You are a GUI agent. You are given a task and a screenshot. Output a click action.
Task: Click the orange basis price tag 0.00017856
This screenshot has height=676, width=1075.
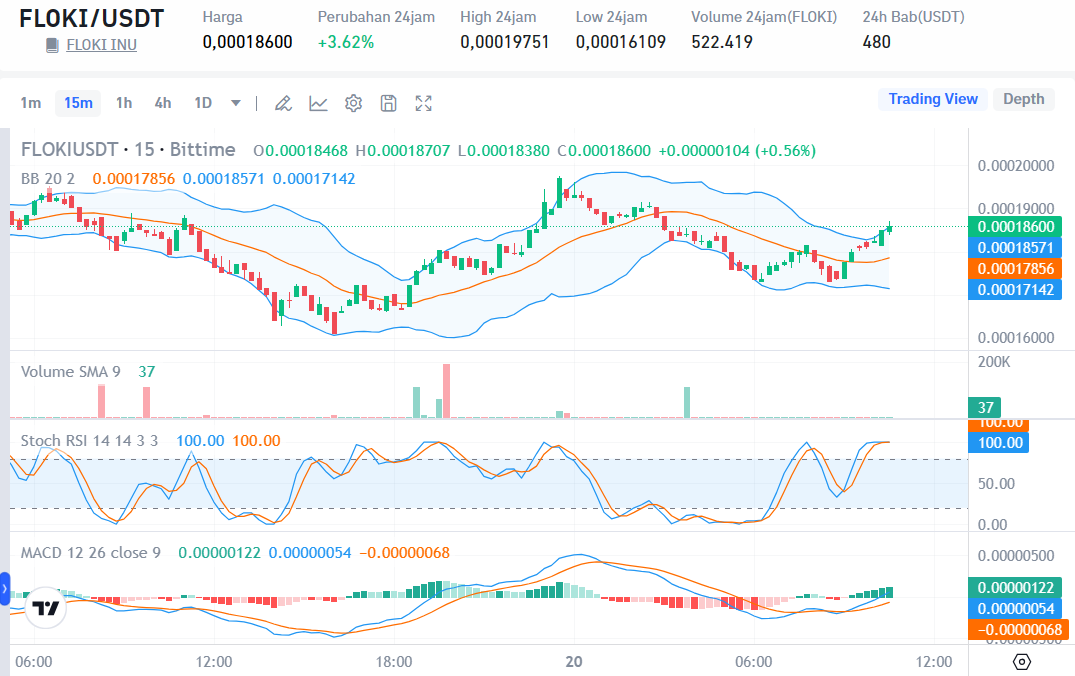coord(1015,269)
